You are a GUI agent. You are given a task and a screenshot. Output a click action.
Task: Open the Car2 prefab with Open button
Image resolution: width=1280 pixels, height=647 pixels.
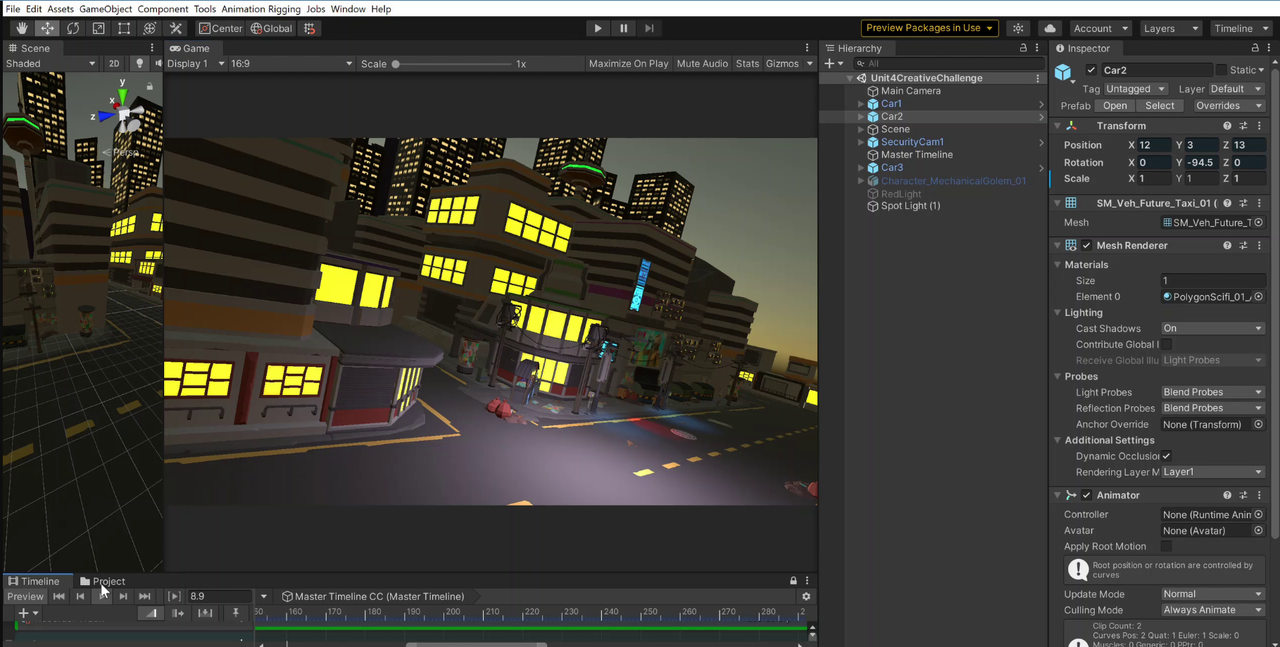point(1114,105)
